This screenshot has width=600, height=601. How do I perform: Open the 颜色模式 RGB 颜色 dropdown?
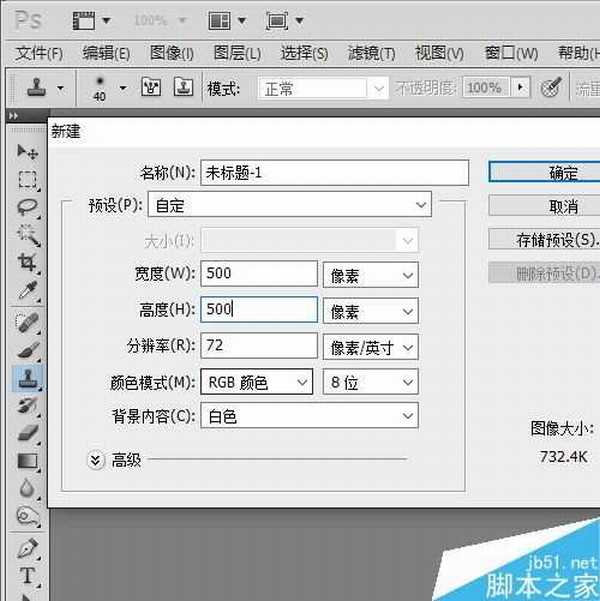coord(257,382)
